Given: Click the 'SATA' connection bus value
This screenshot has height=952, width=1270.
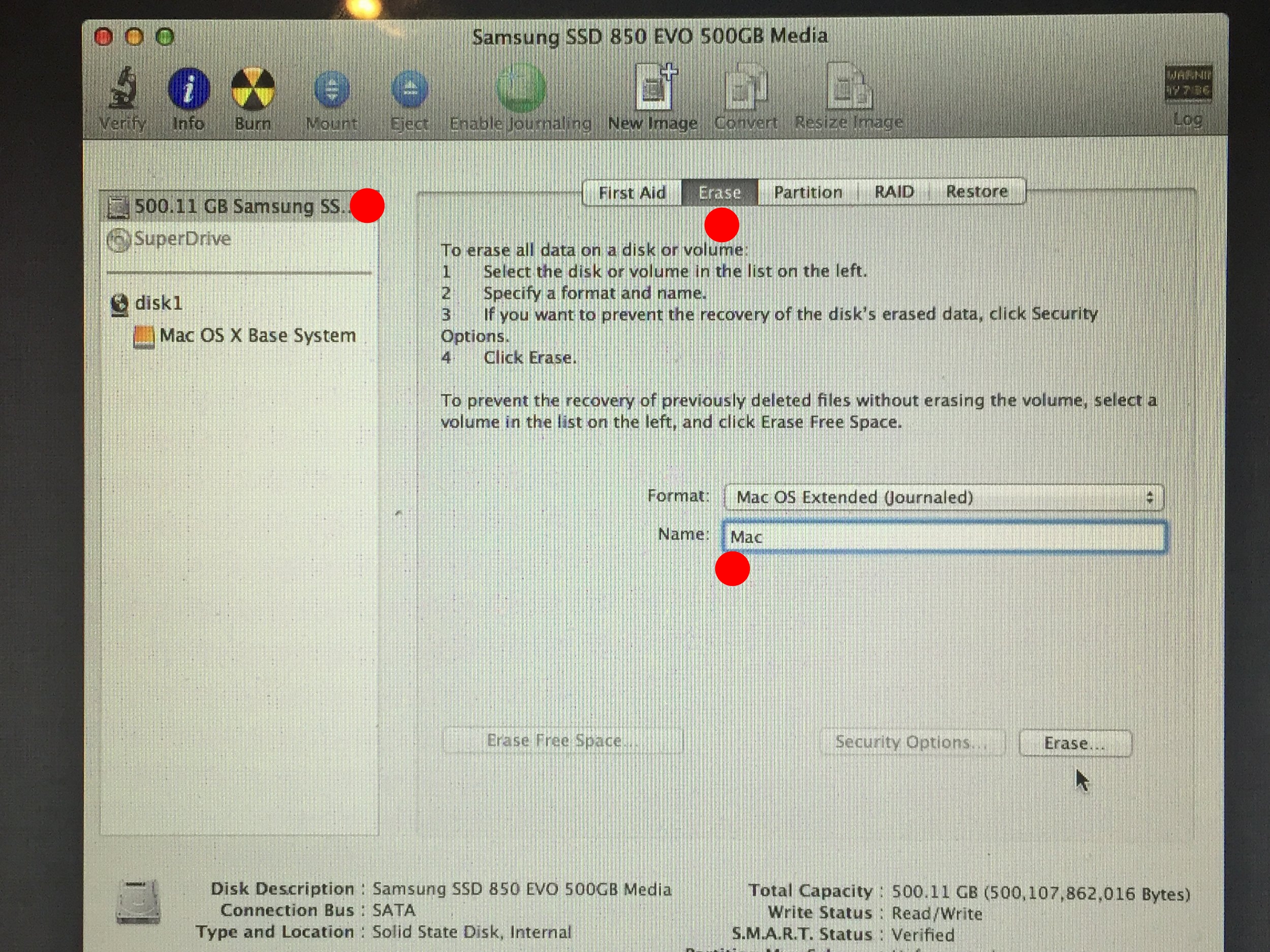Looking at the screenshot, I should pyautogui.click(x=394, y=910).
